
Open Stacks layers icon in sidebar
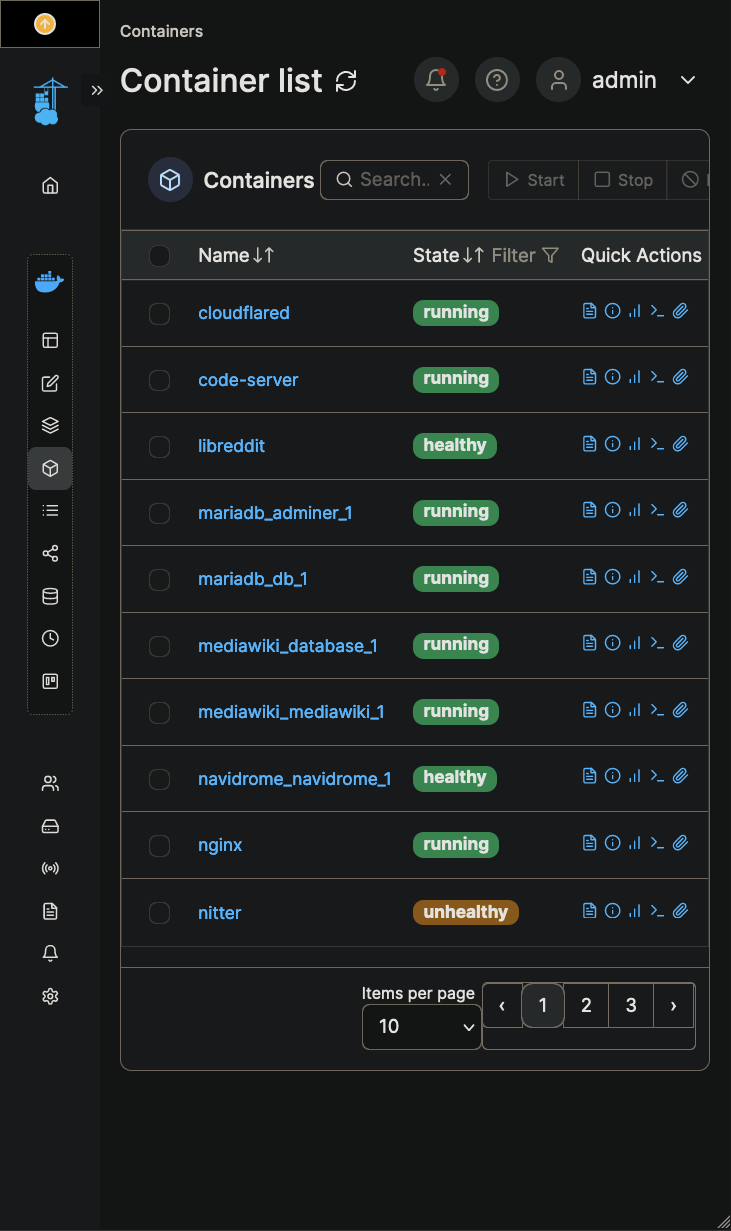coord(50,425)
